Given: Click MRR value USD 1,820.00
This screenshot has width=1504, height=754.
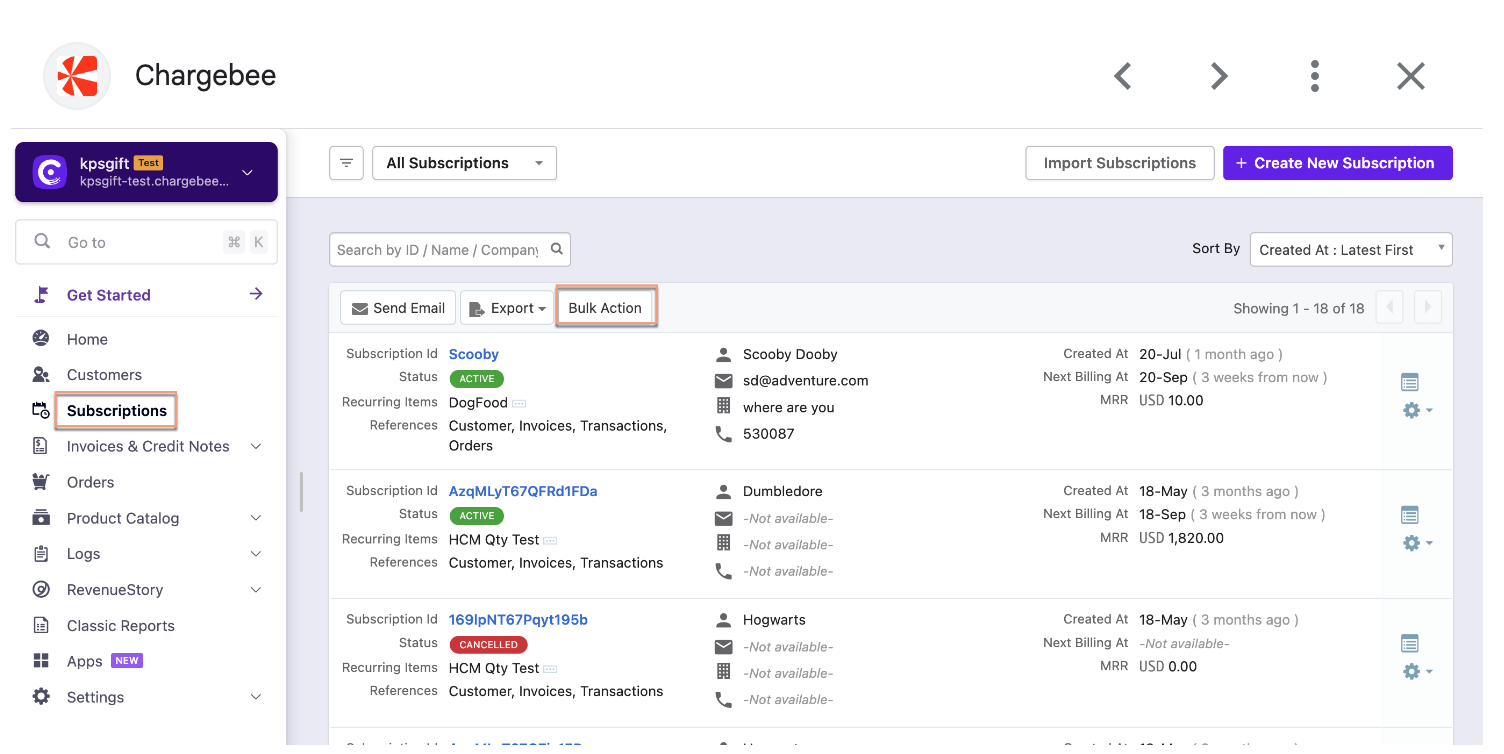Looking at the screenshot, I should [1181, 538].
